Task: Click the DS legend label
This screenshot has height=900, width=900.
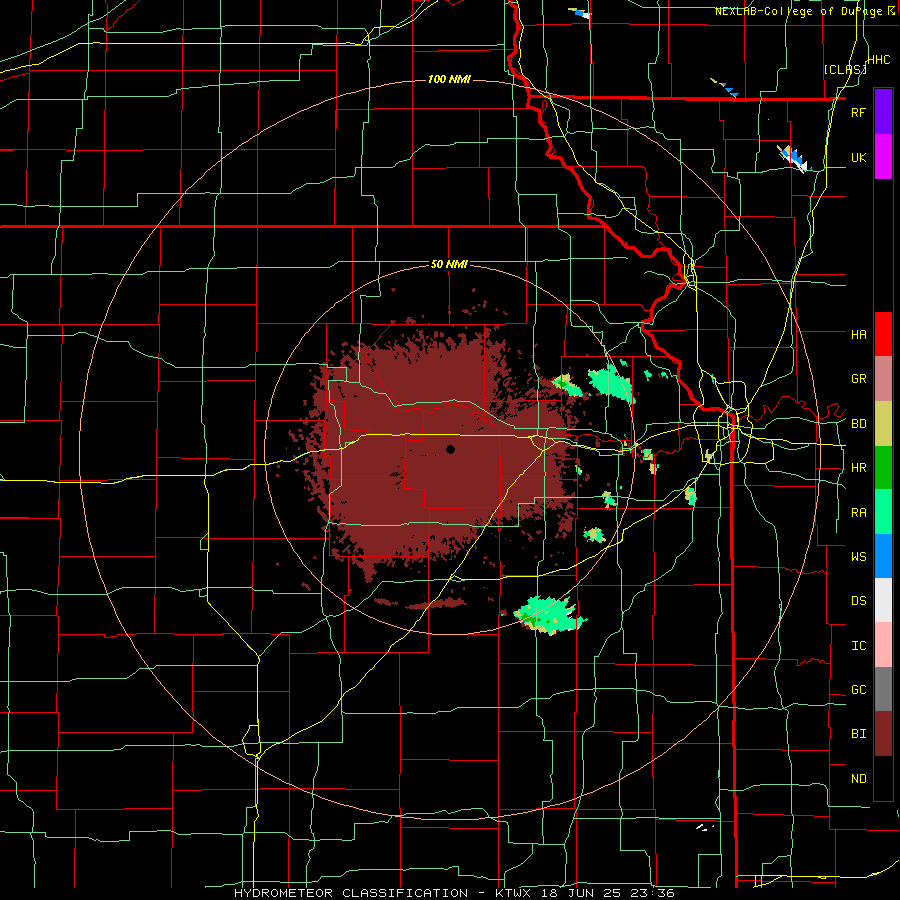Action: [858, 601]
